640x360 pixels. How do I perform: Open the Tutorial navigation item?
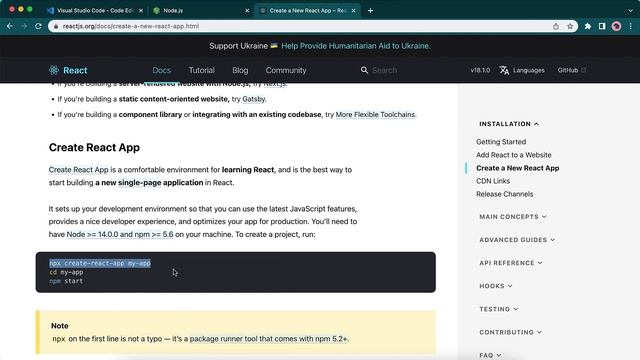tap(202, 70)
